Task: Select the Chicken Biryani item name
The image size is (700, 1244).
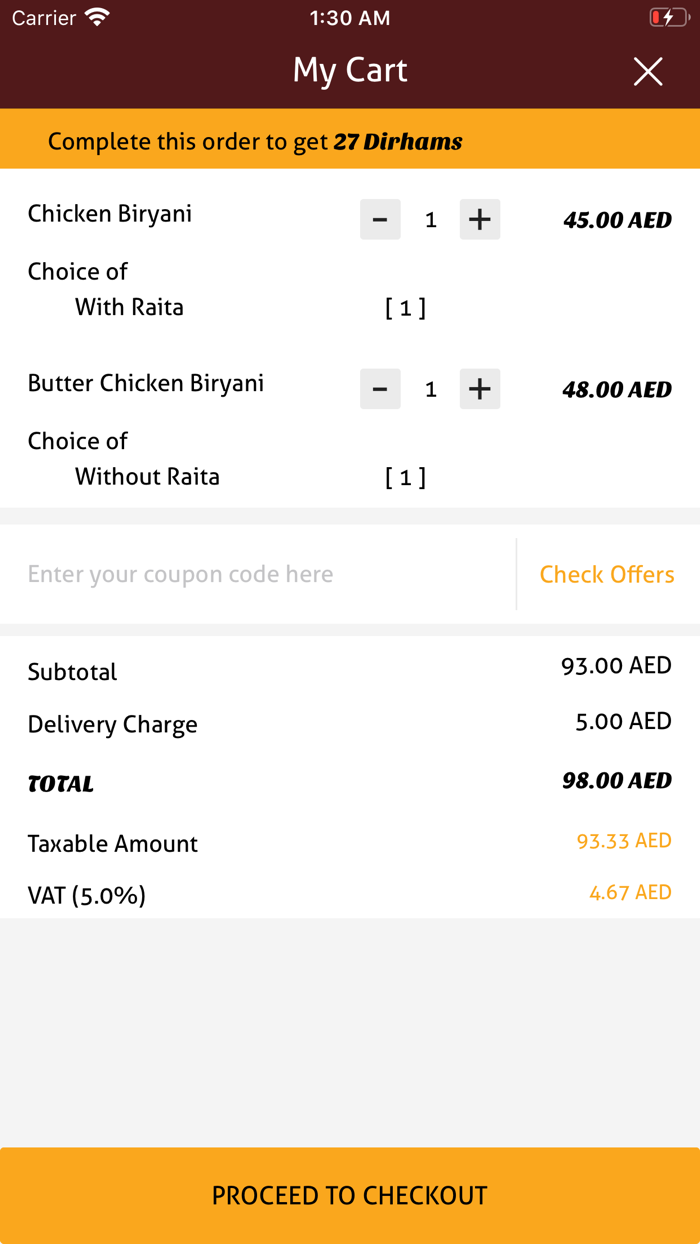Action: tap(110, 213)
